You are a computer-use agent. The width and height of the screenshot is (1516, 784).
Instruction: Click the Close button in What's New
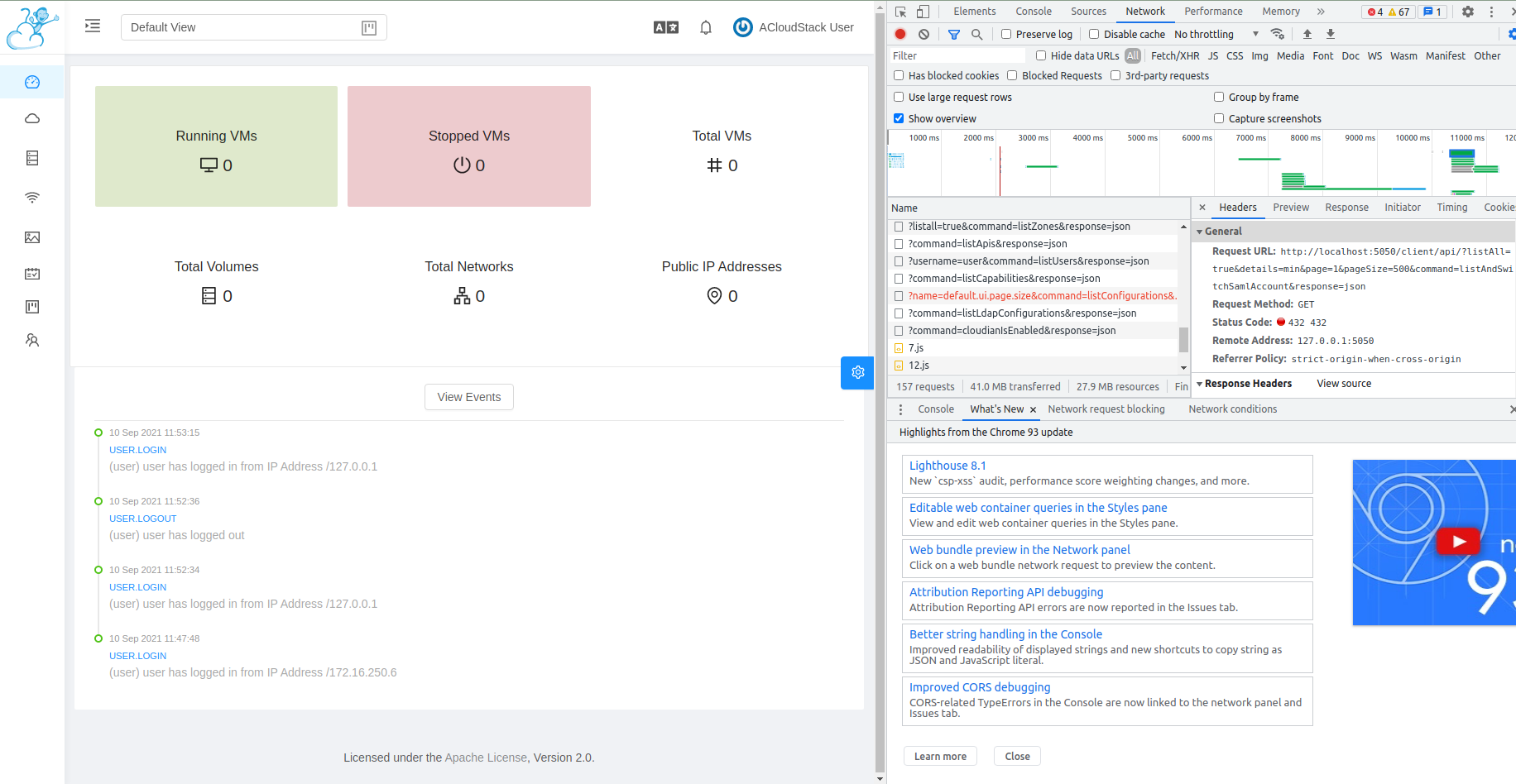(x=1017, y=756)
